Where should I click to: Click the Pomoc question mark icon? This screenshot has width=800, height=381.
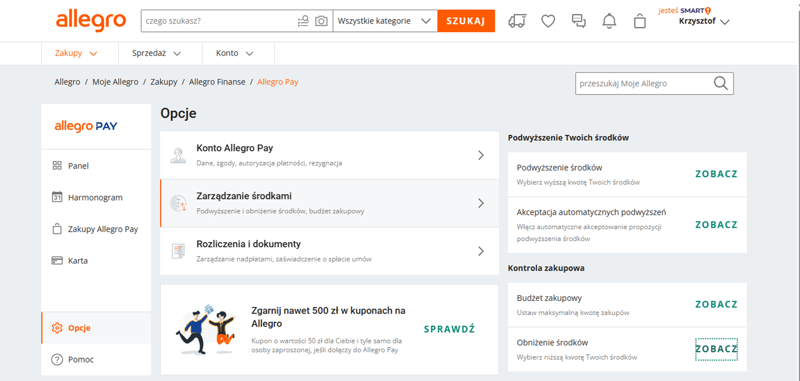pyautogui.click(x=57, y=360)
